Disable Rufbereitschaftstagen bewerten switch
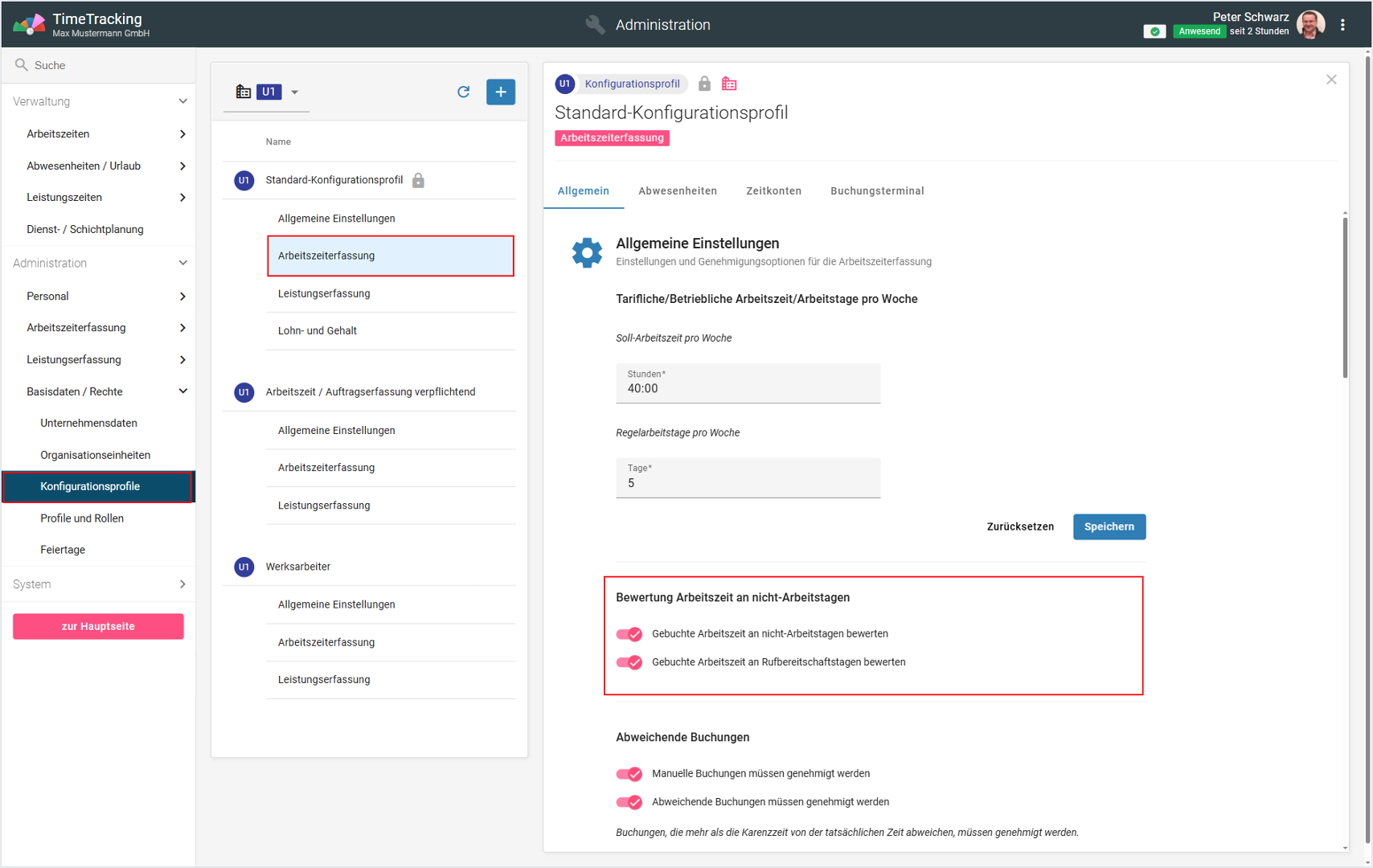Viewport: 1373px width, 868px height. click(x=629, y=662)
